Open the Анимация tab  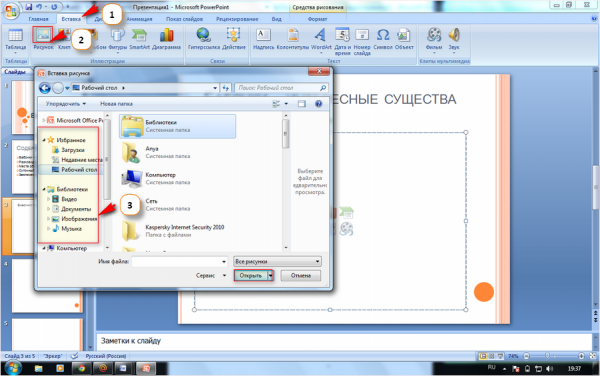139,19
